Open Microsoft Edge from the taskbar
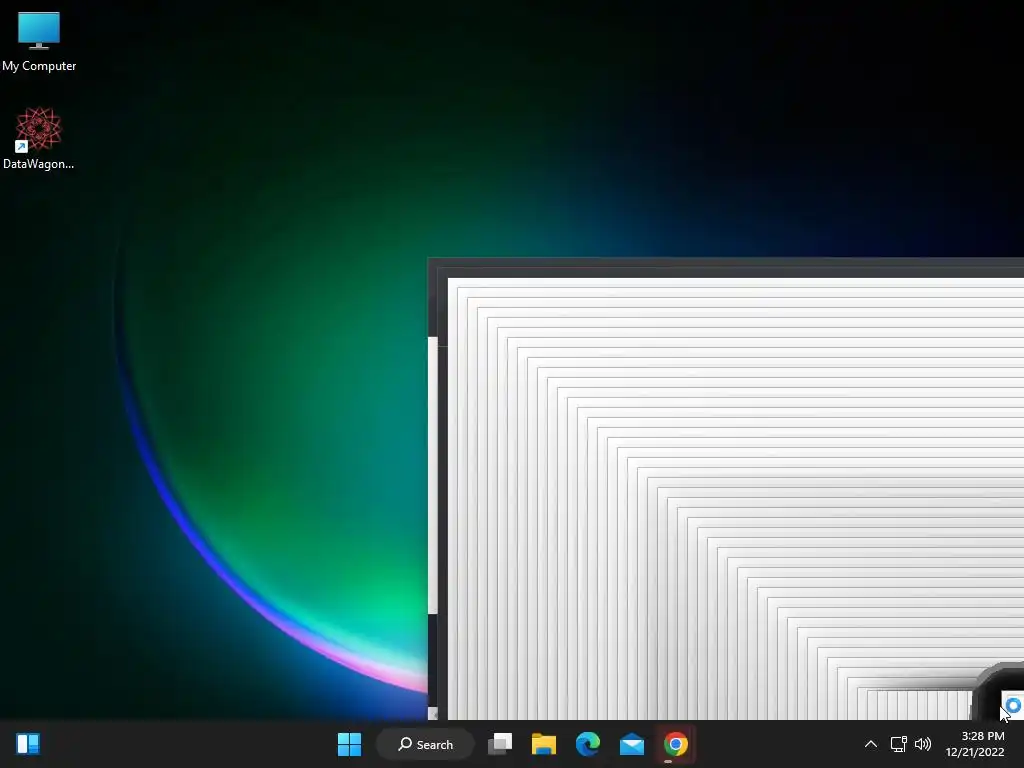The height and width of the screenshot is (768, 1024). 588,744
